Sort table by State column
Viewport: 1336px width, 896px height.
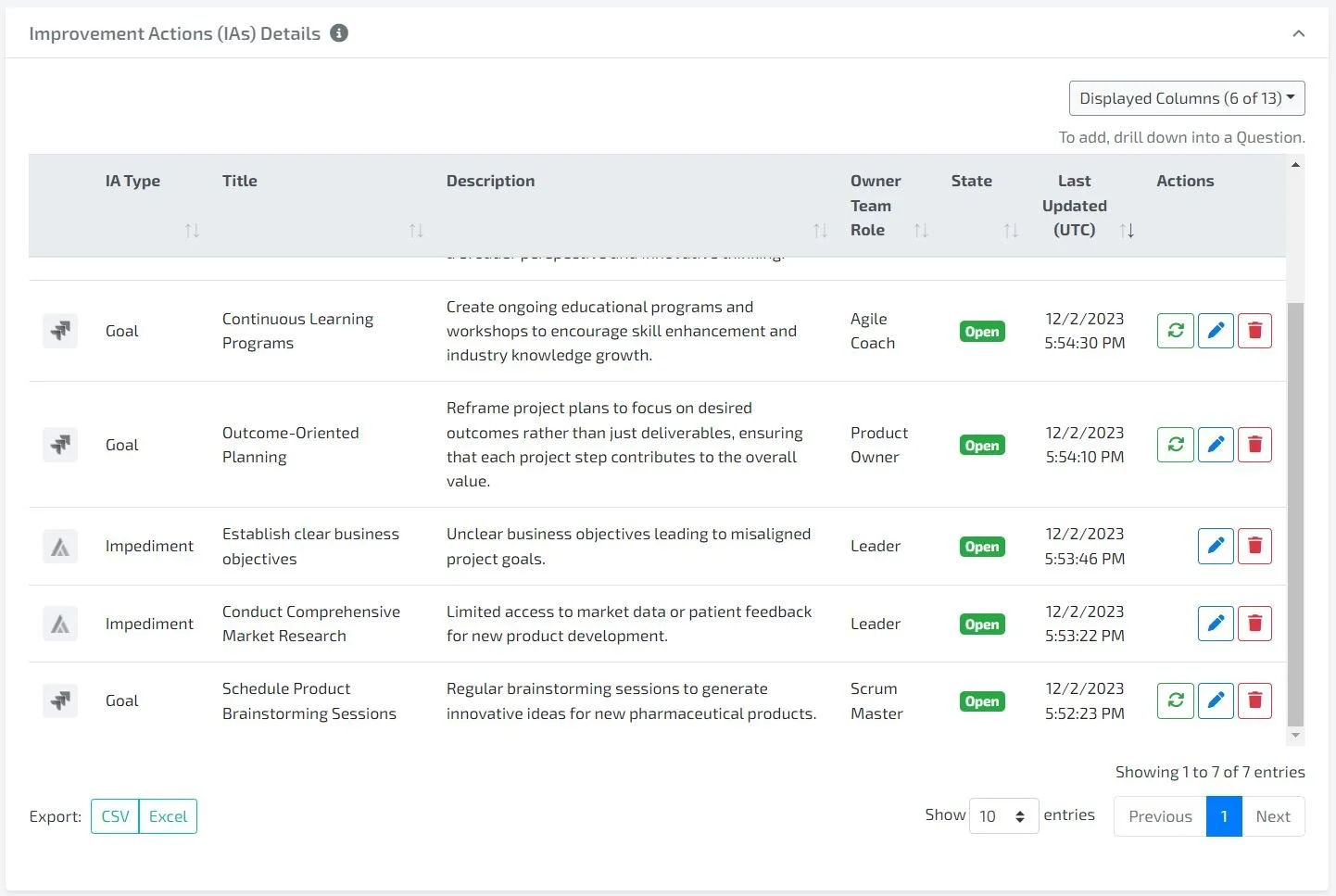[1011, 231]
